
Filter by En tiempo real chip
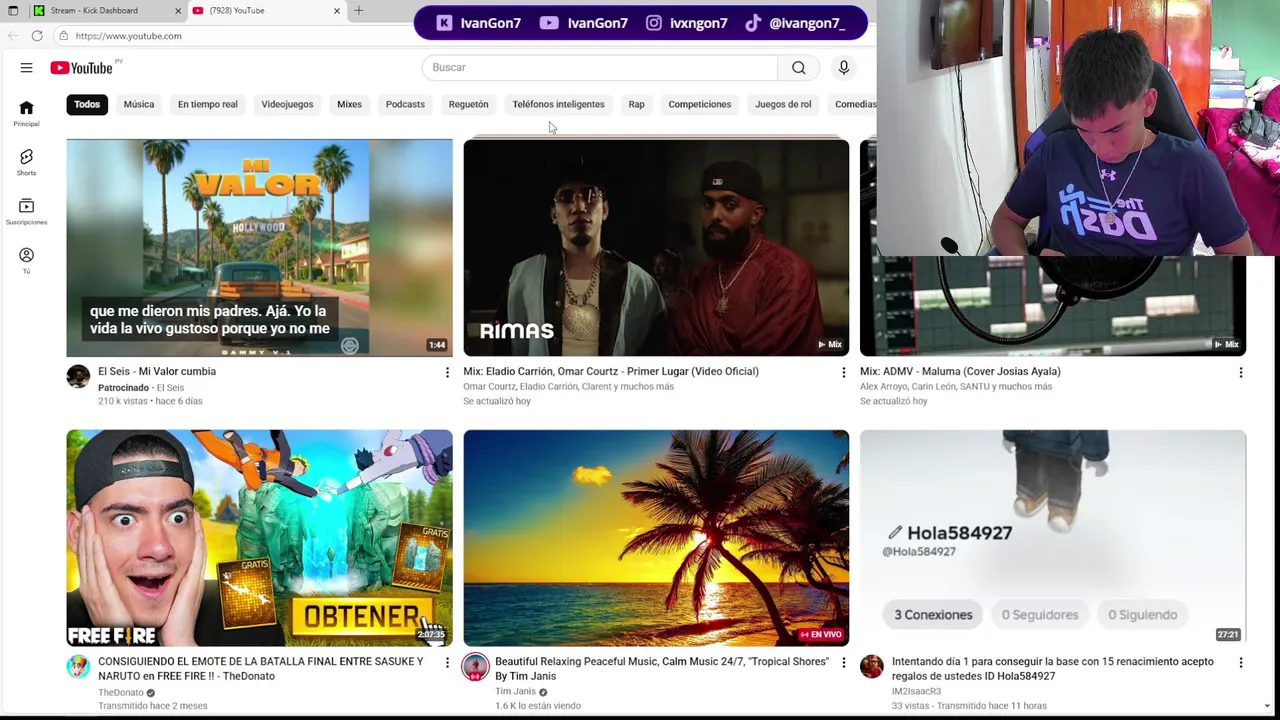208,104
